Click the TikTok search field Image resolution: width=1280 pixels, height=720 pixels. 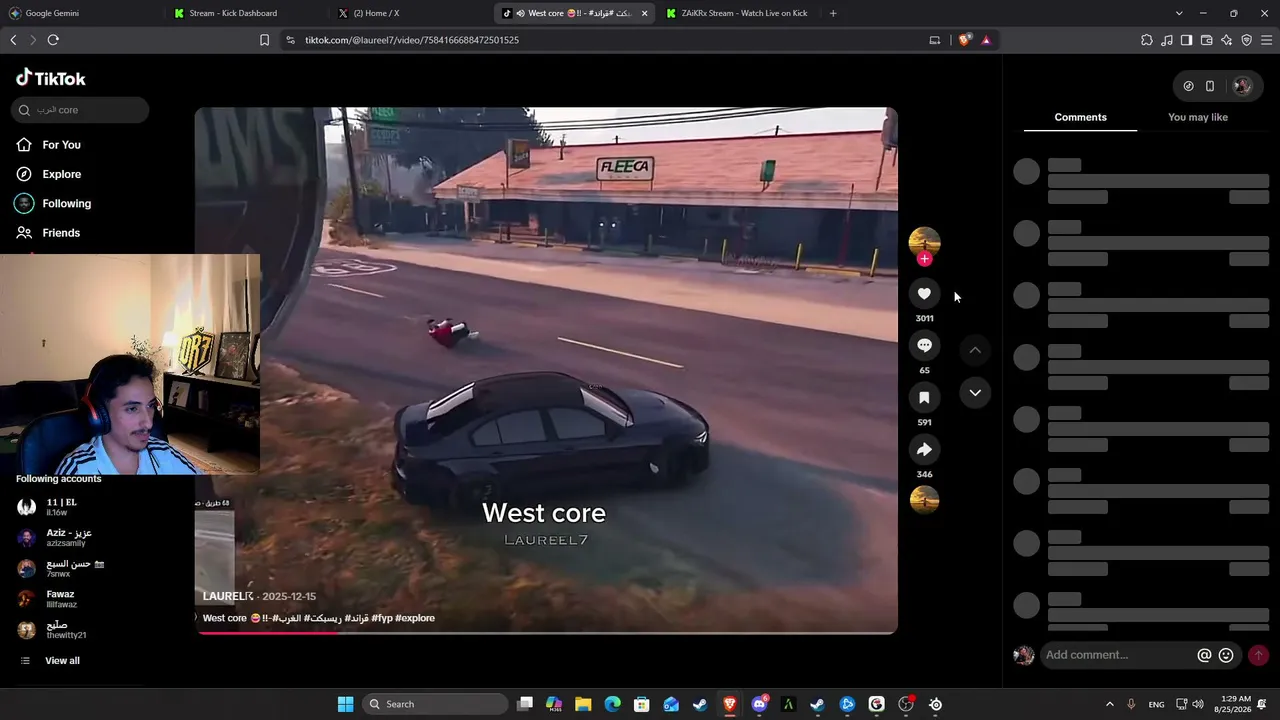coord(81,110)
